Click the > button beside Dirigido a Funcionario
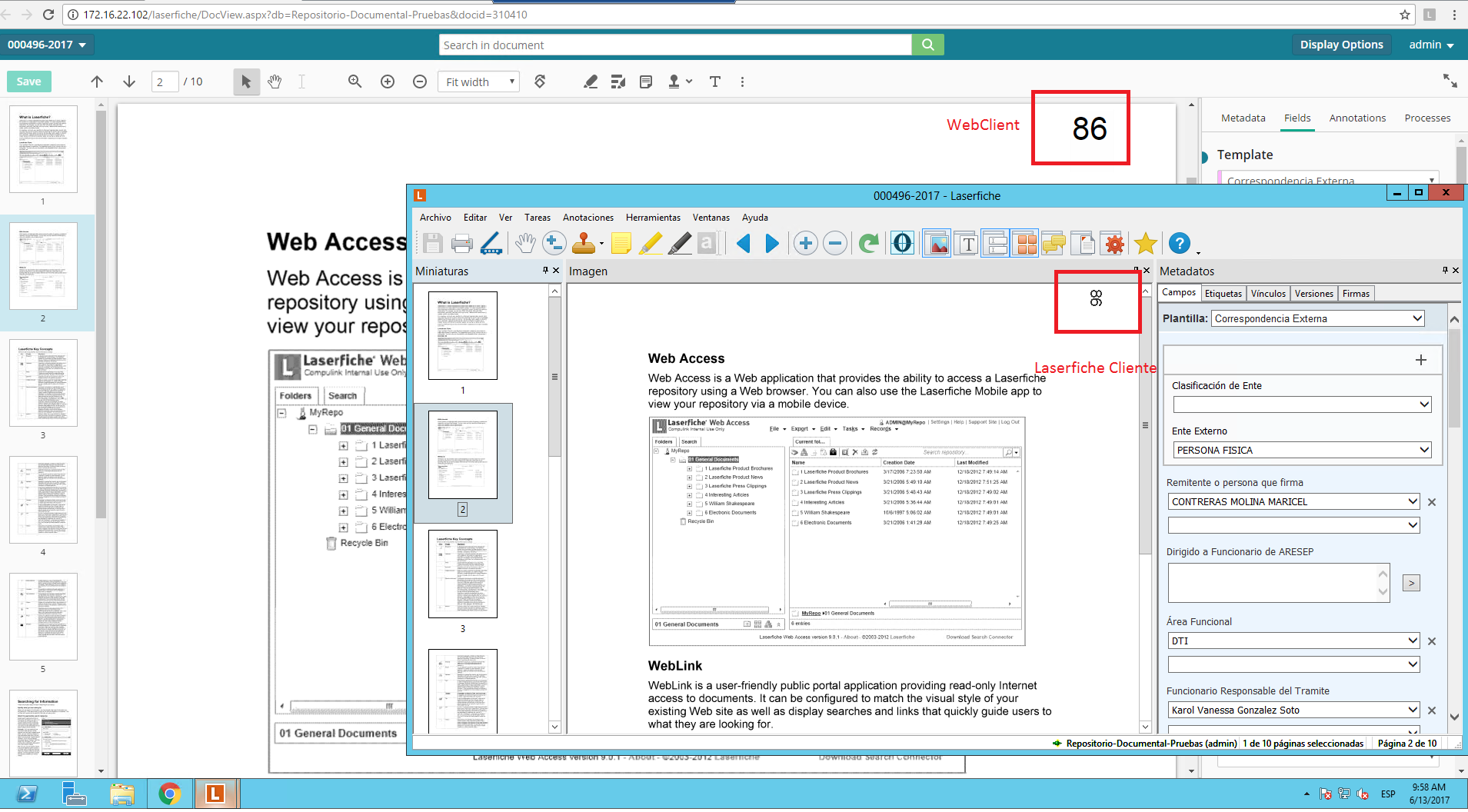1468x812 pixels. click(x=1411, y=583)
